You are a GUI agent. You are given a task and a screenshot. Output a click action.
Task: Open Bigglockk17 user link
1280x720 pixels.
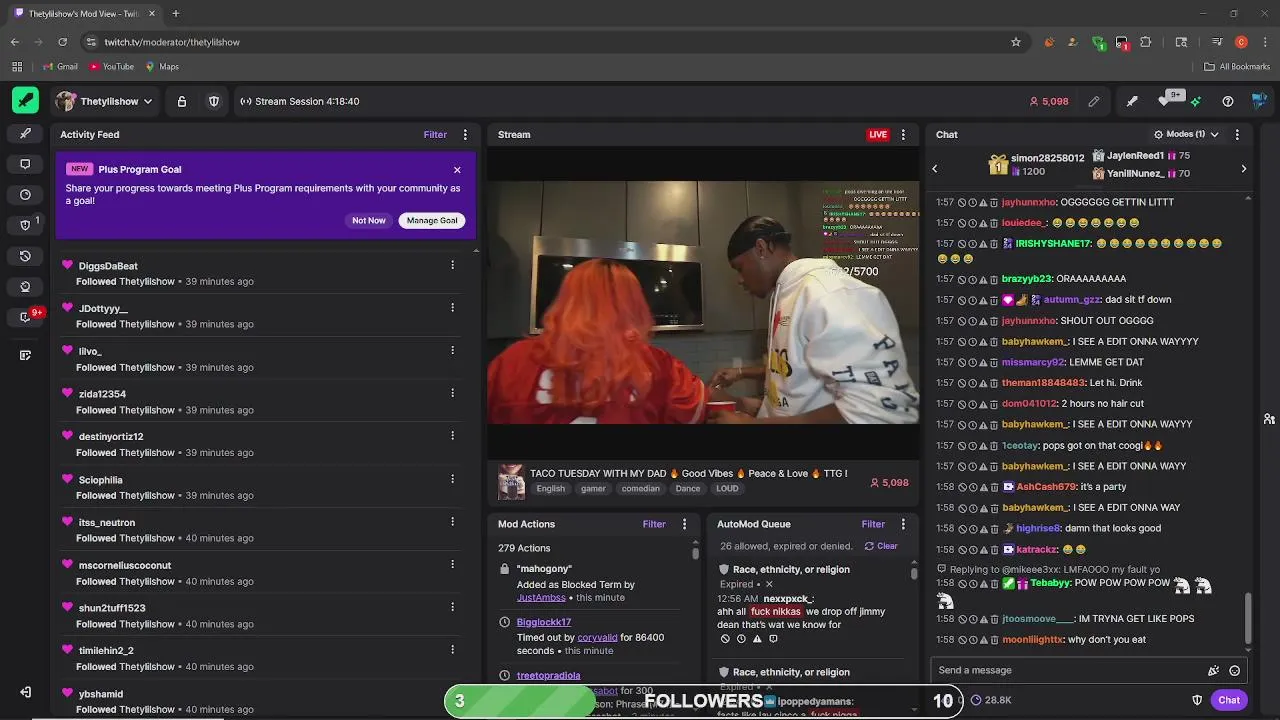544,622
